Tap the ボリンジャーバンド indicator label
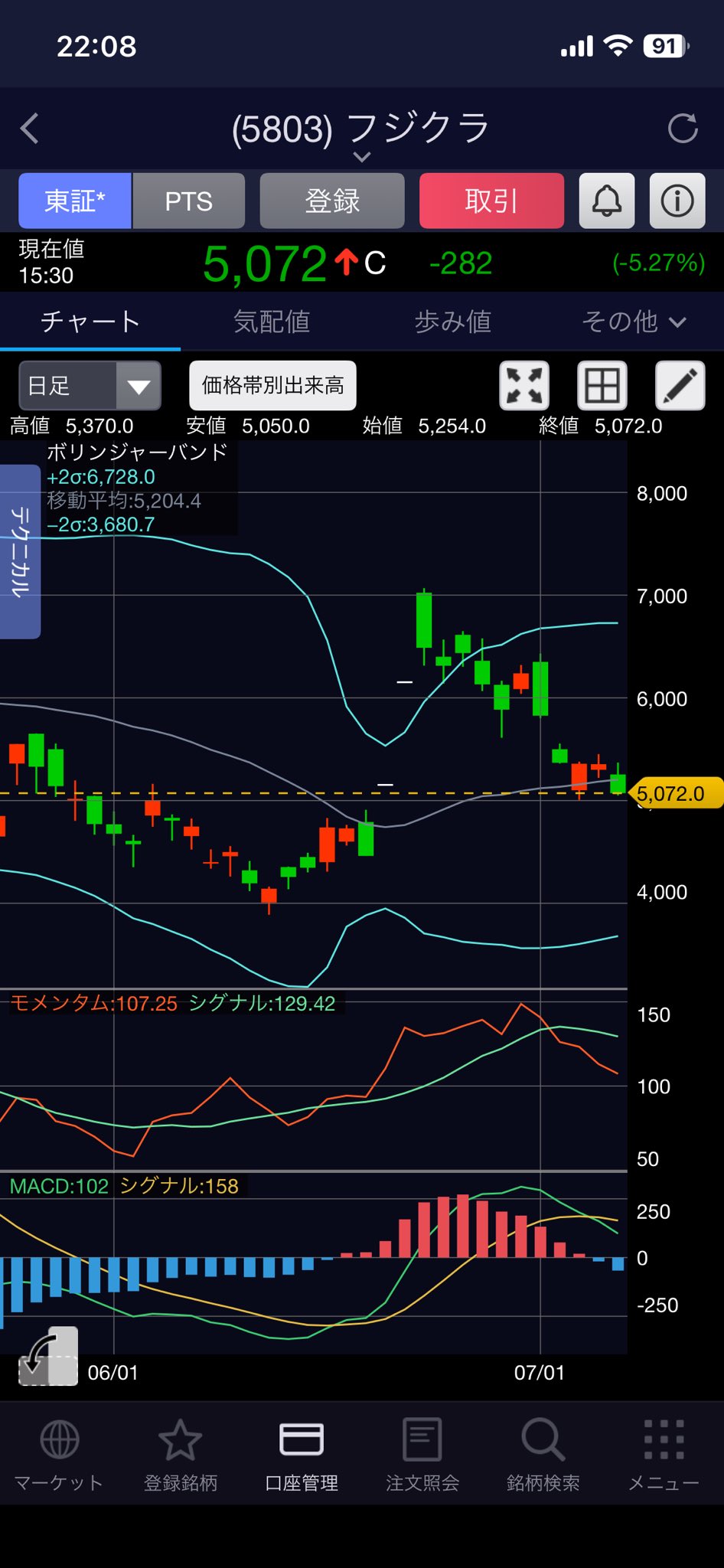The width and height of the screenshot is (724, 1568). 138,452
